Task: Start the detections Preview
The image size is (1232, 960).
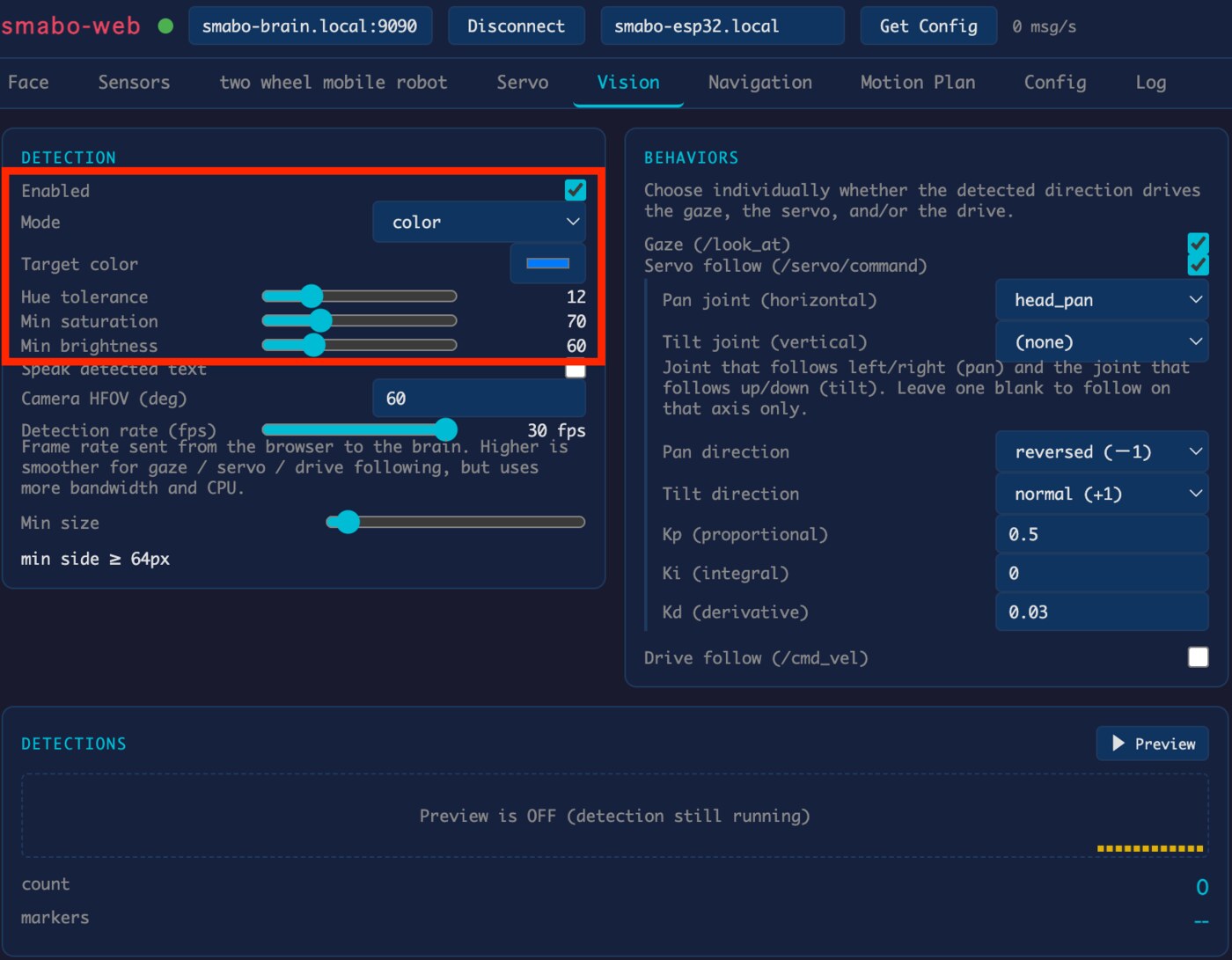Action: tap(1152, 744)
